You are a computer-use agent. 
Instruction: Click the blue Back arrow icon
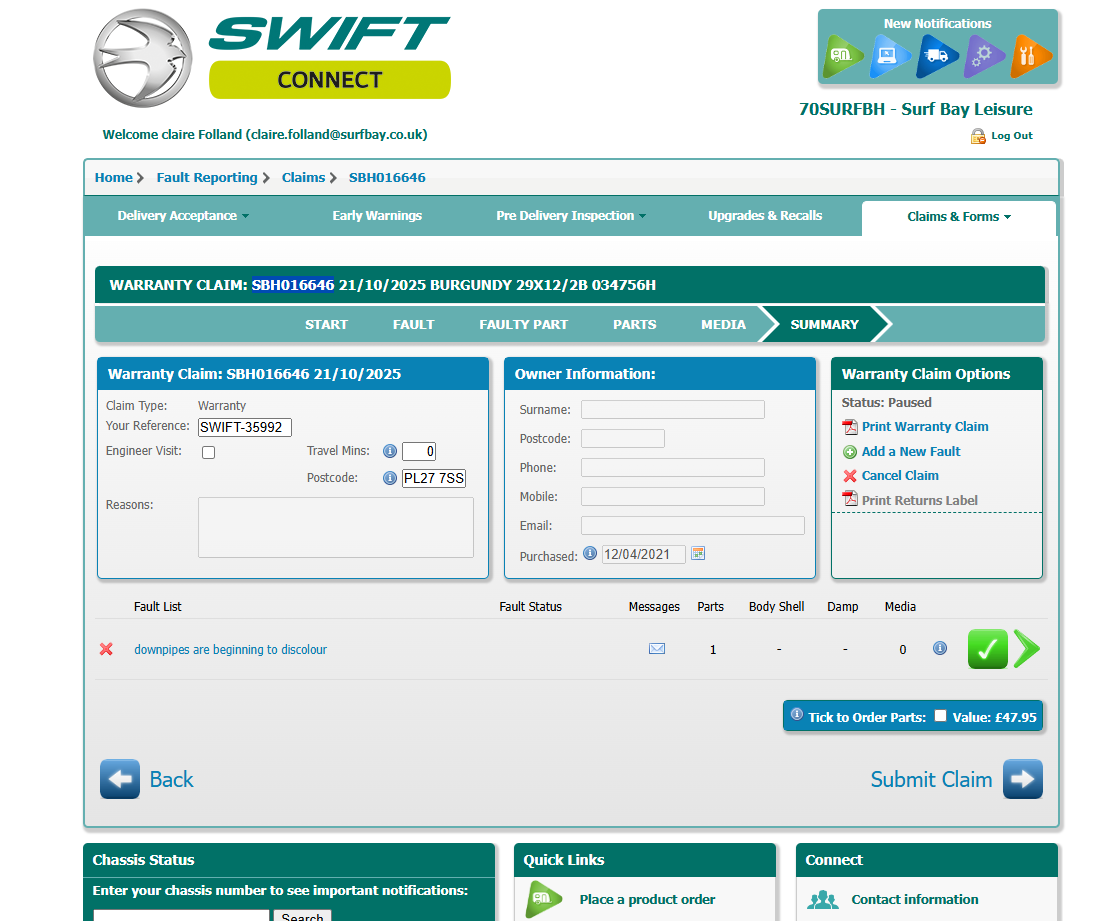[x=120, y=779]
